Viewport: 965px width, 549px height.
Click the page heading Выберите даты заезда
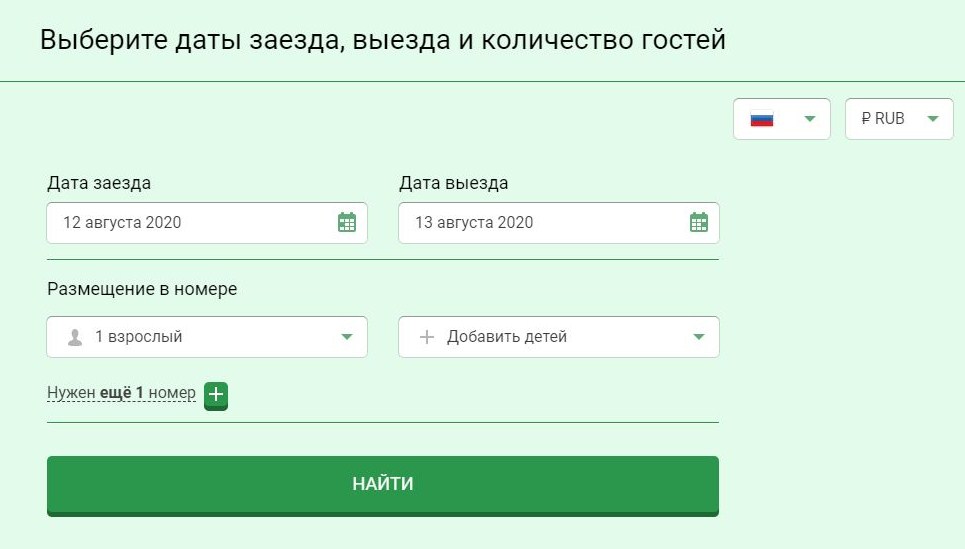pyautogui.click(x=383, y=40)
